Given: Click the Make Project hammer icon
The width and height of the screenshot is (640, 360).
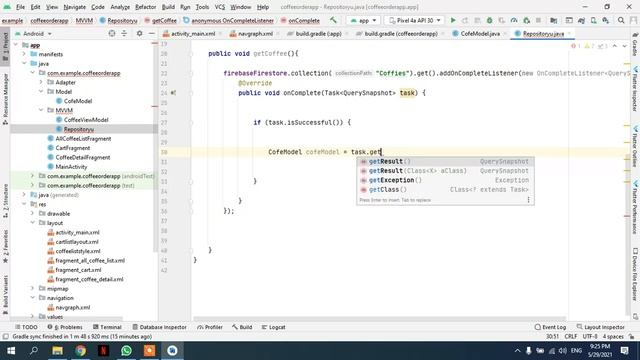Looking at the screenshot, I should (x=333, y=20).
